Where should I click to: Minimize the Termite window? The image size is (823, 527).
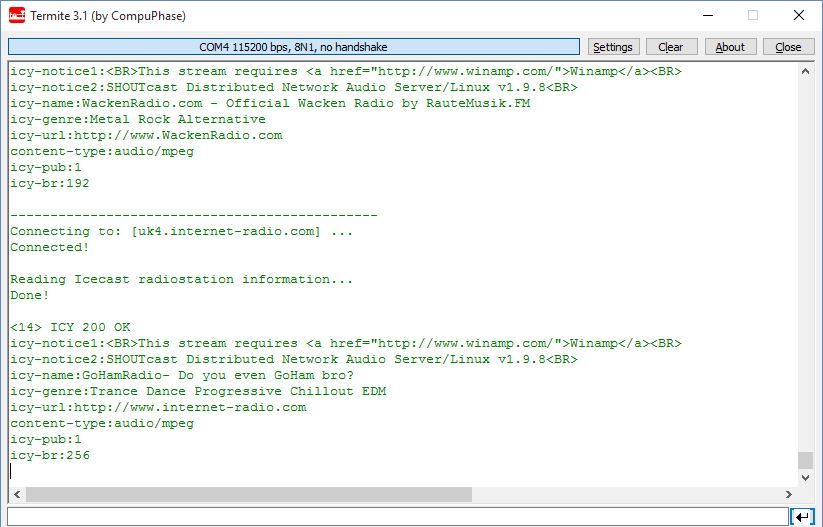[x=707, y=16]
